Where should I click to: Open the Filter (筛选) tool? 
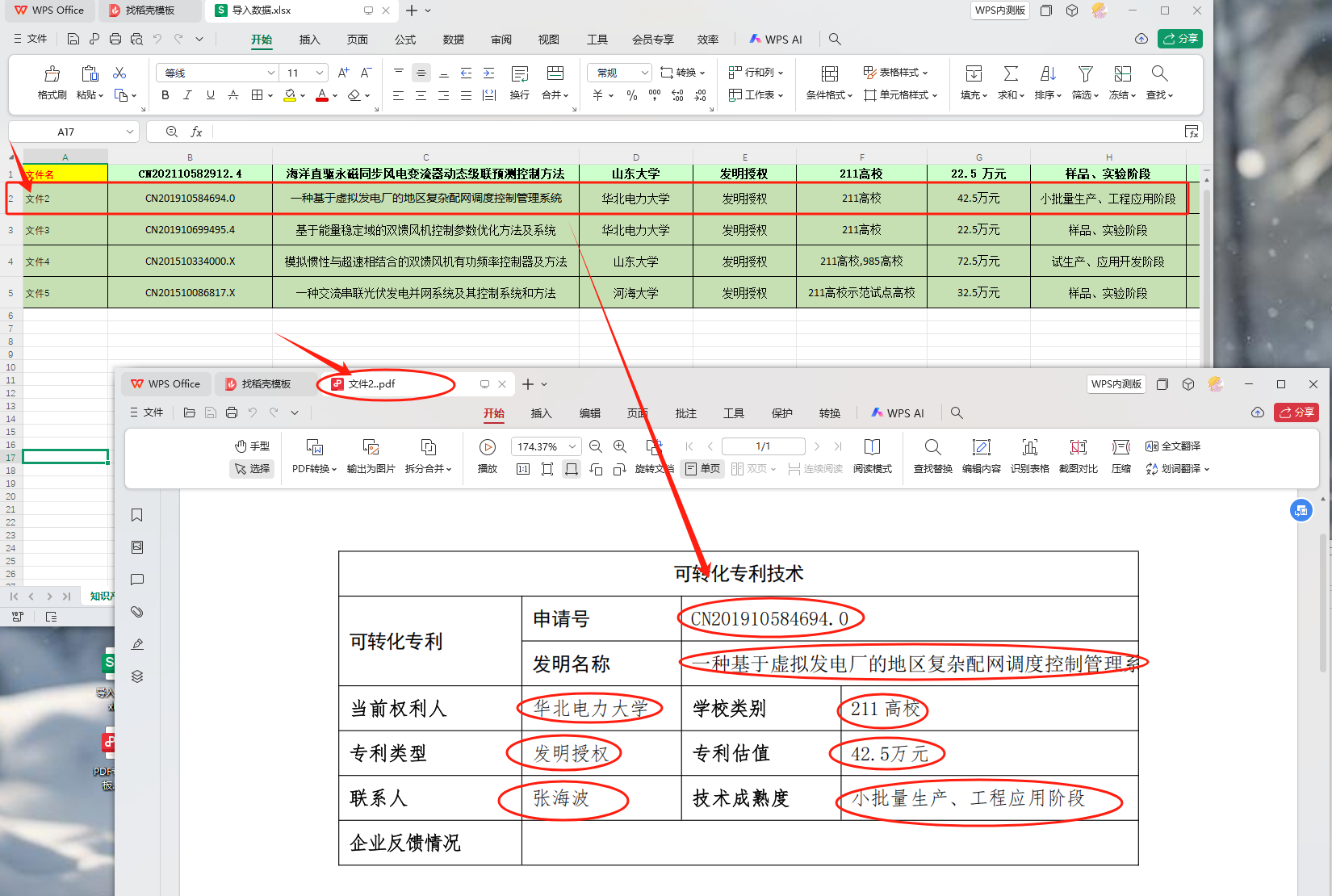[1085, 75]
